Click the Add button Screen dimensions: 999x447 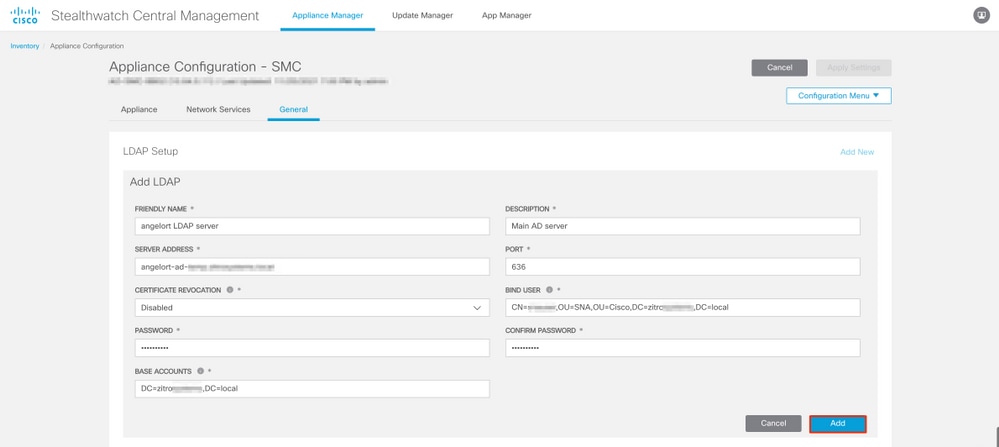coord(838,424)
